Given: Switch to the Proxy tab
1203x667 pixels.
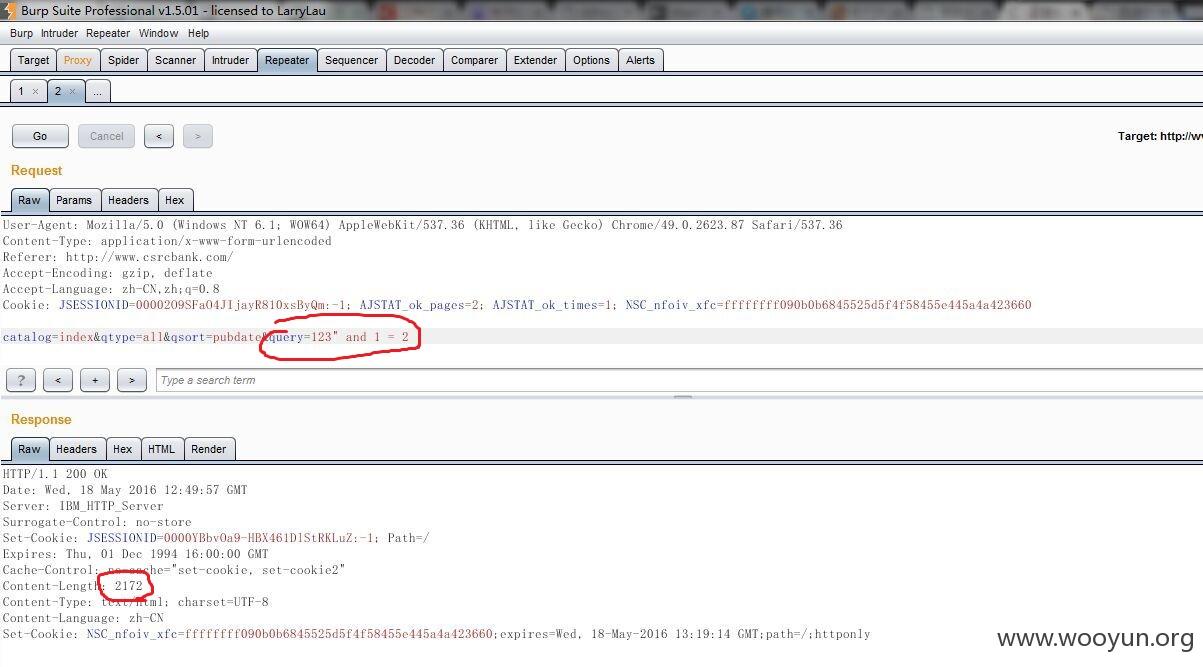Looking at the screenshot, I should (78, 60).
